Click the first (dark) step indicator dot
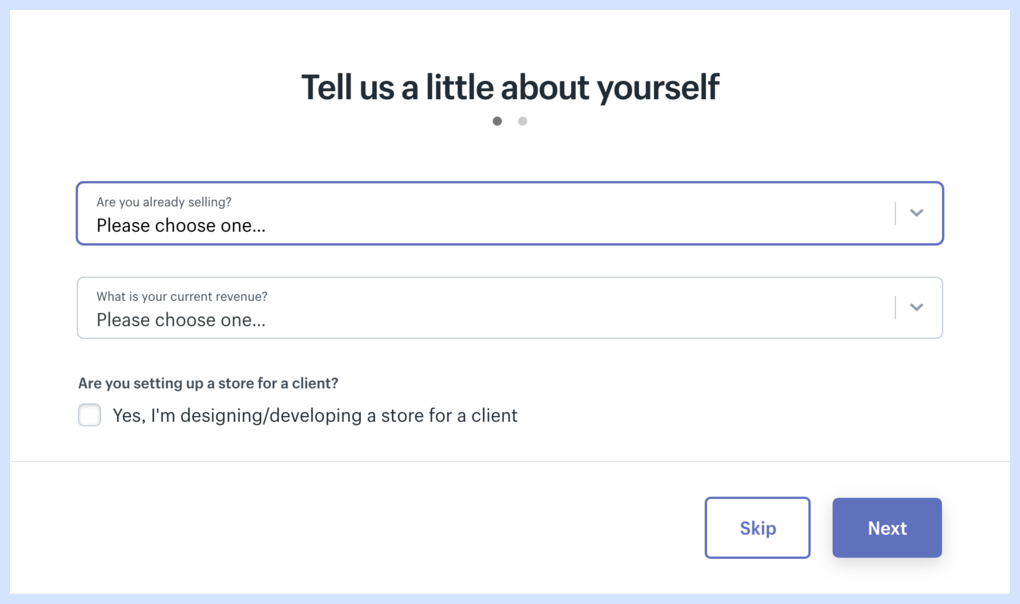This screenshot has height=604, width=1020. click(497, 121)
